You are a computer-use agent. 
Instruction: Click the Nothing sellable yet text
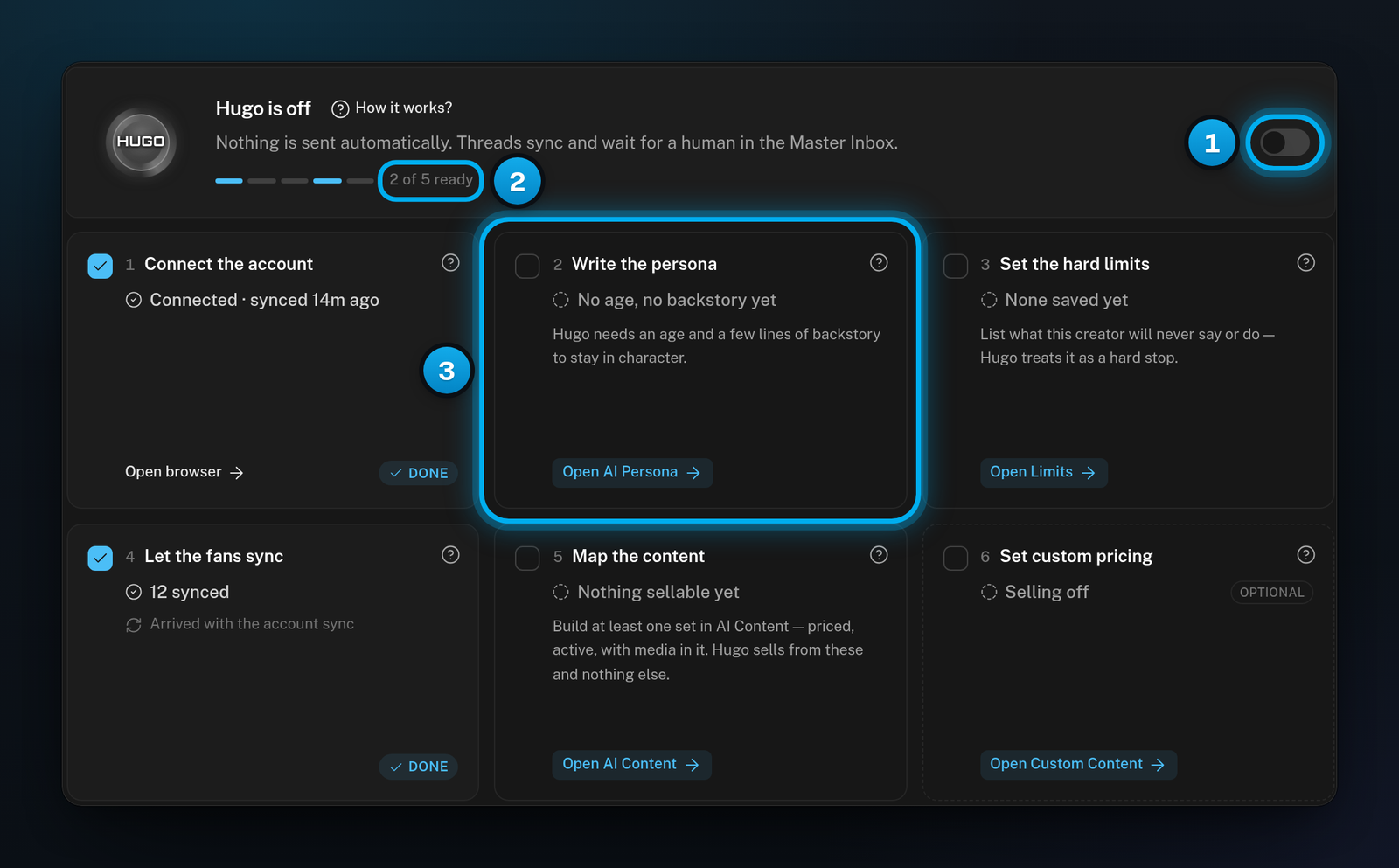pos(658,592)
